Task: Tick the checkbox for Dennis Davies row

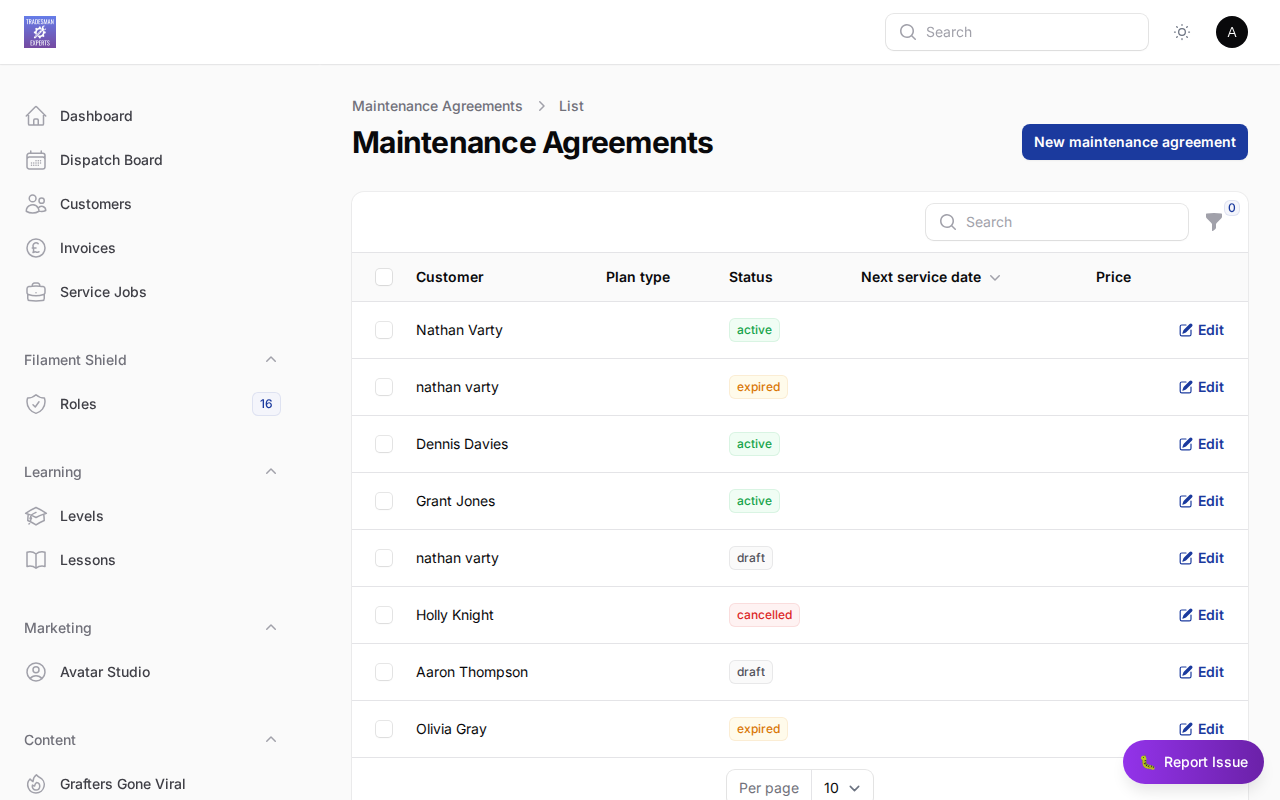Action: [x=384, y=444]
